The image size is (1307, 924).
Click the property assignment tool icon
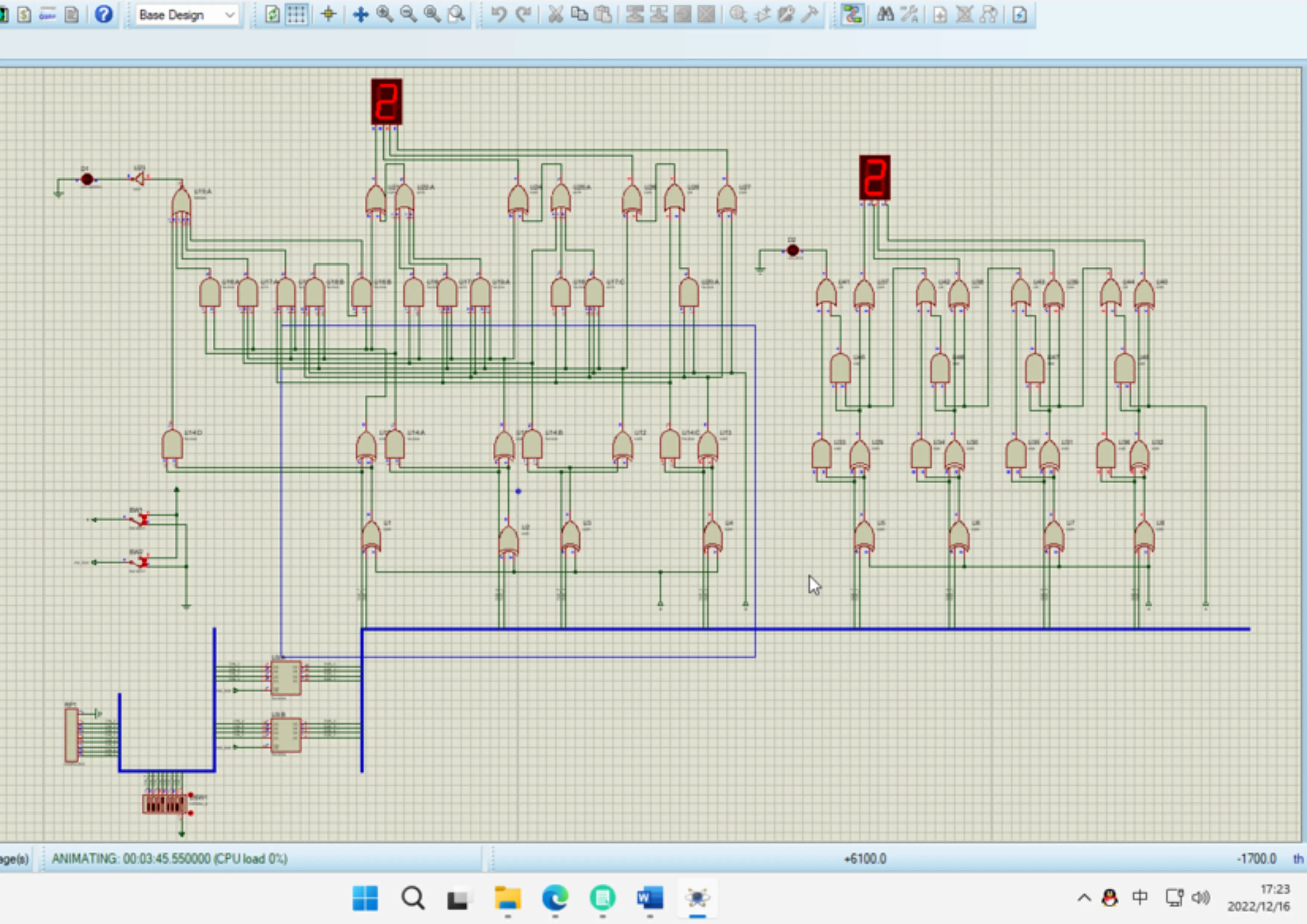click(909, 14)
